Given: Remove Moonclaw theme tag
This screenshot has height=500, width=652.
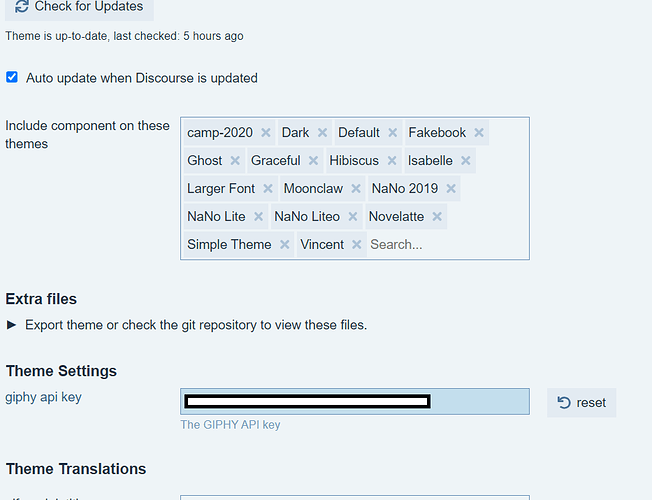Looking at the screenshot, I should pos(356,188).
